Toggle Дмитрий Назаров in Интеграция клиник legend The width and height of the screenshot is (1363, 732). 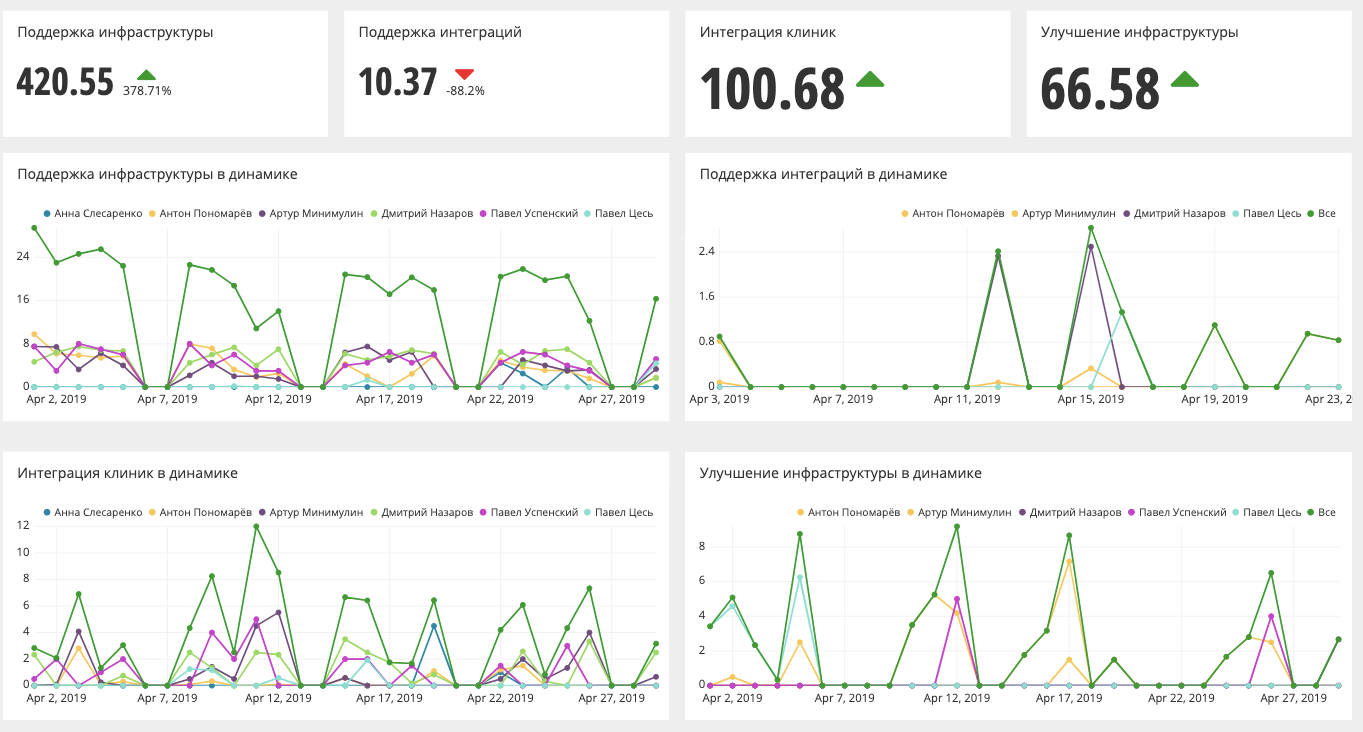(420, 512)
